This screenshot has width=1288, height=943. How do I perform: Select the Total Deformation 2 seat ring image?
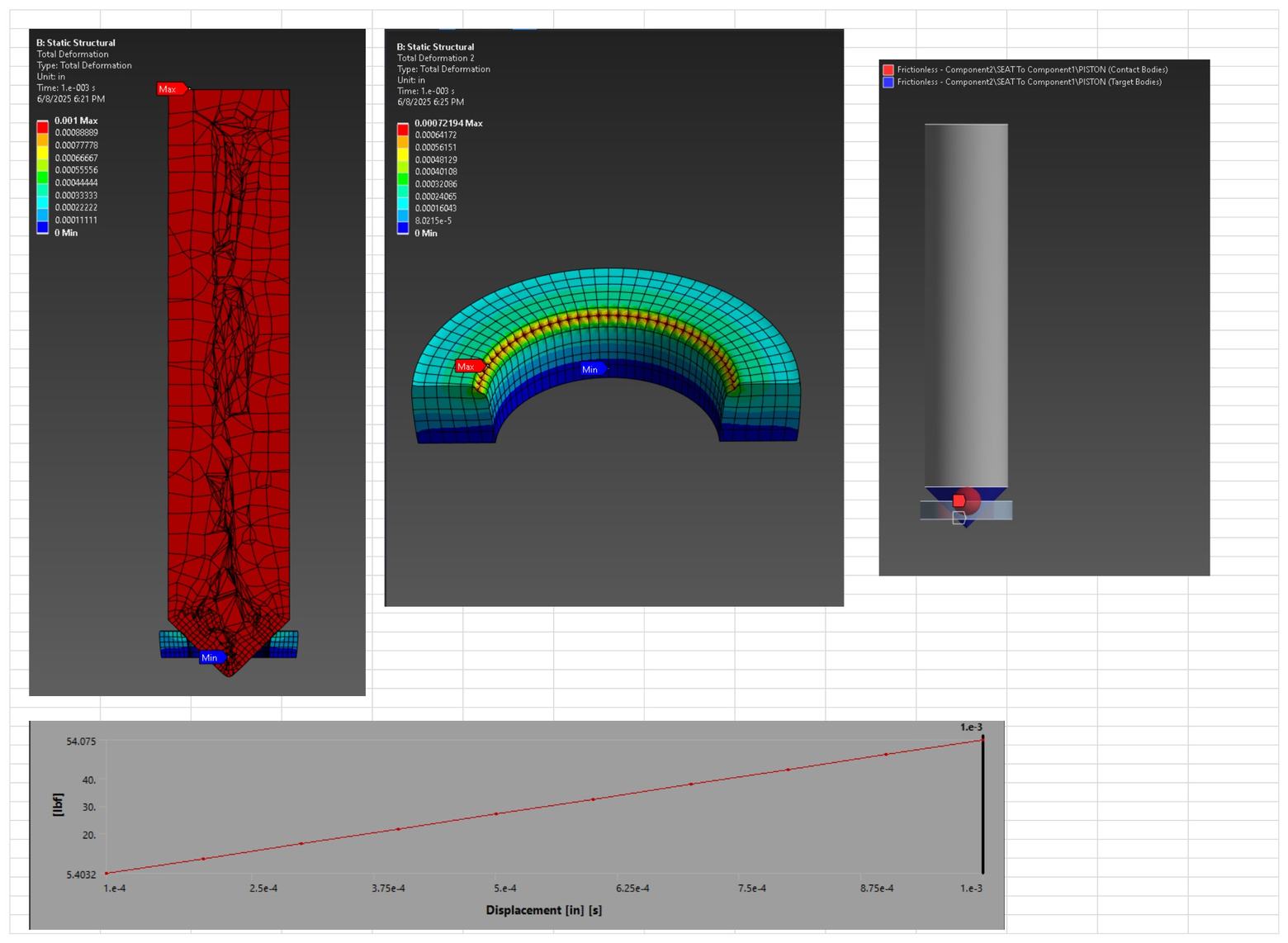click(614, 318)
